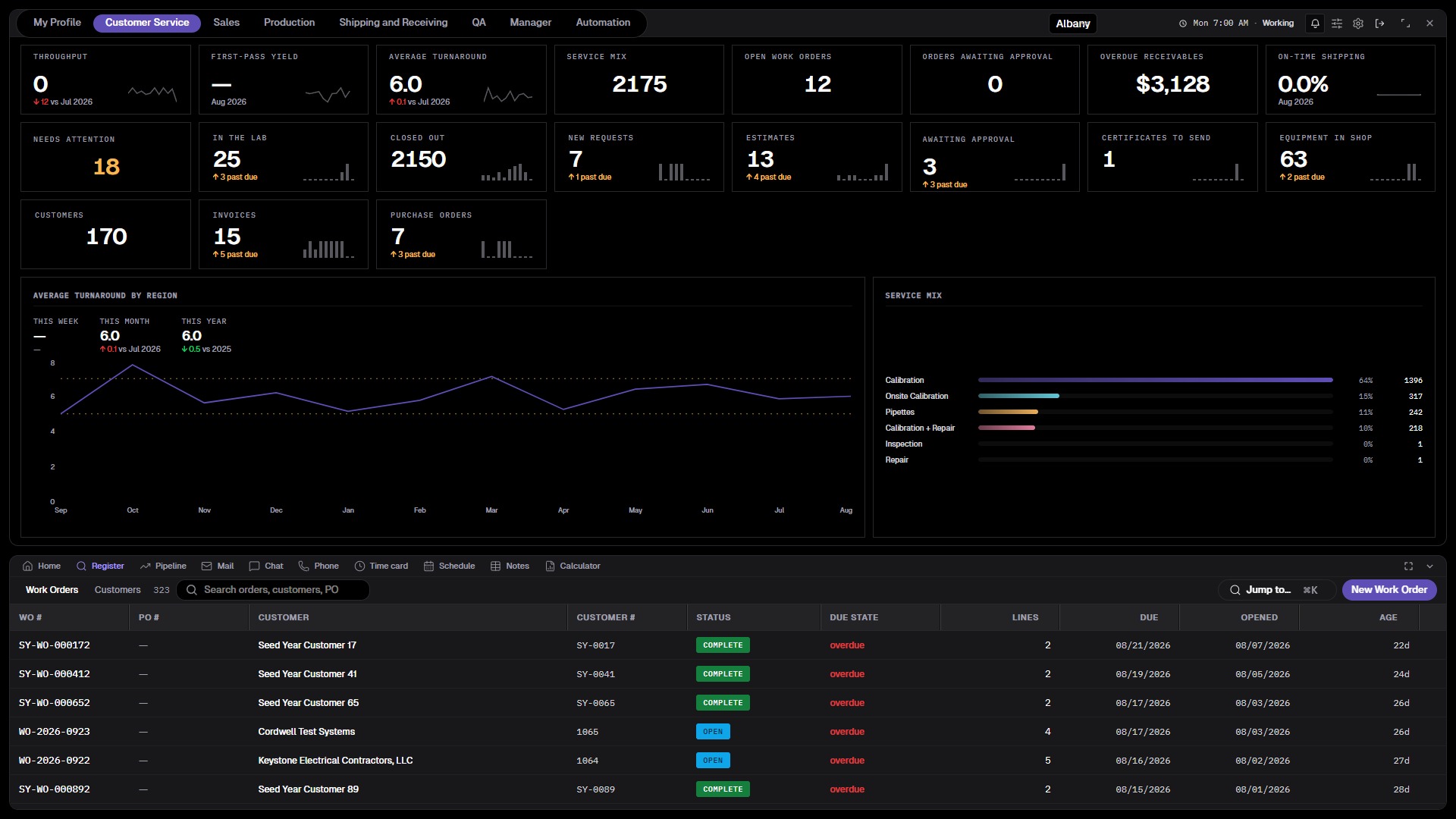This screenshot has height=819, width=1456.
Task: Open the notifications bell
Action: [1315, 24]
